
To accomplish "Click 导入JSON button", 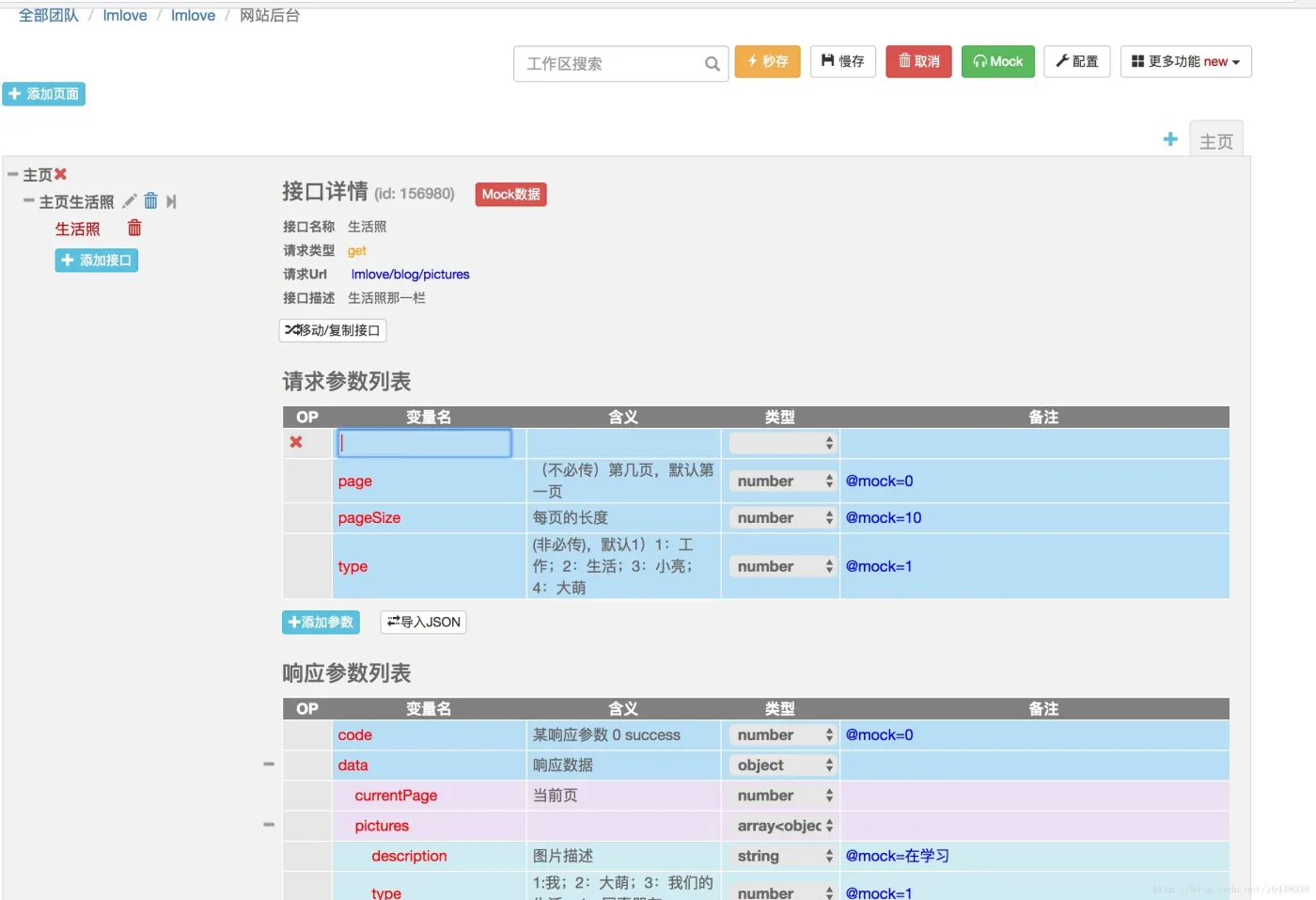I will click(x=423, y=622).
